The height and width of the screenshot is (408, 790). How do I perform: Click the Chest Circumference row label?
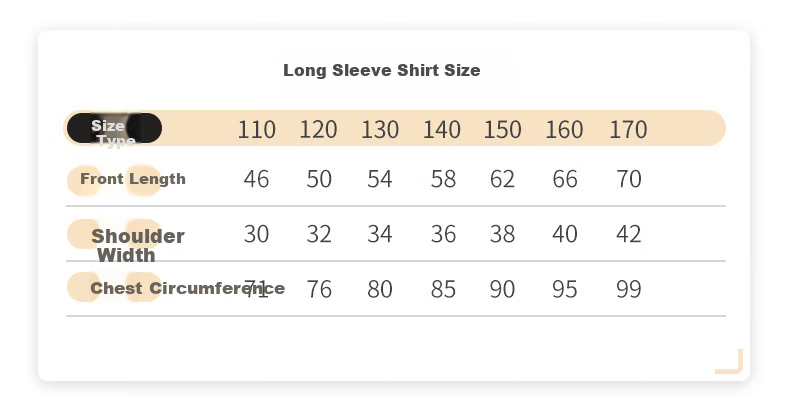click(187, 288)
